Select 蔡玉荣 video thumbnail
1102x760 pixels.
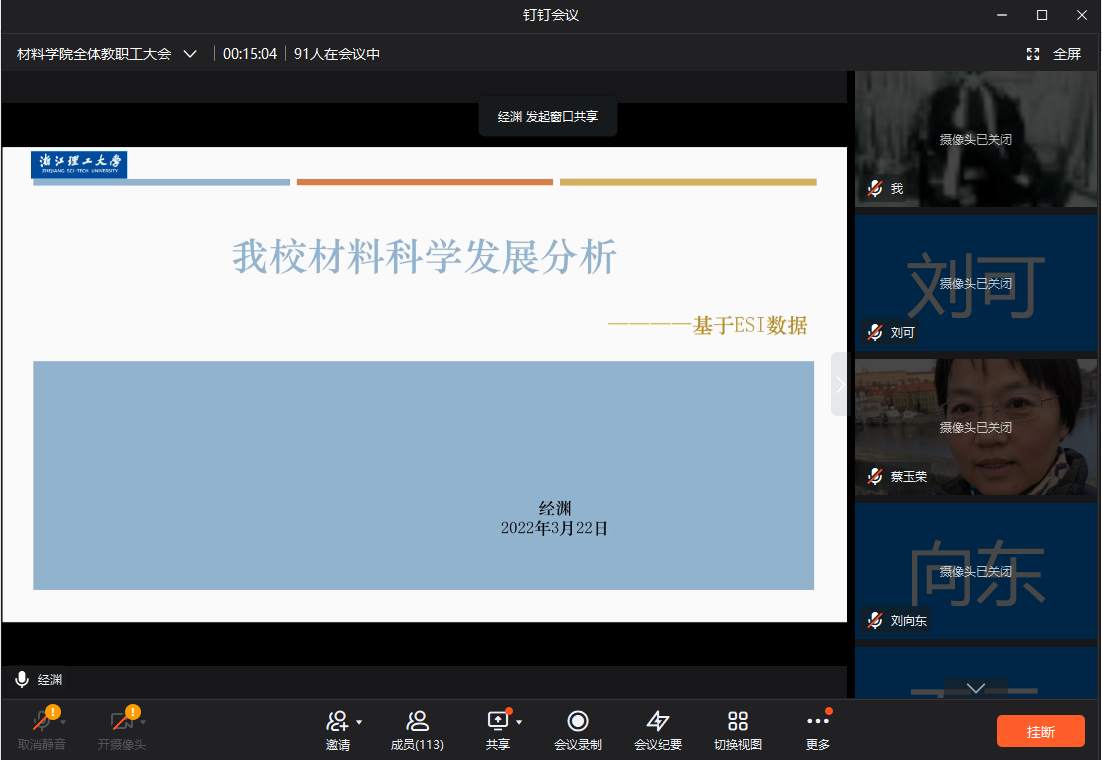(x=976, y=426)
